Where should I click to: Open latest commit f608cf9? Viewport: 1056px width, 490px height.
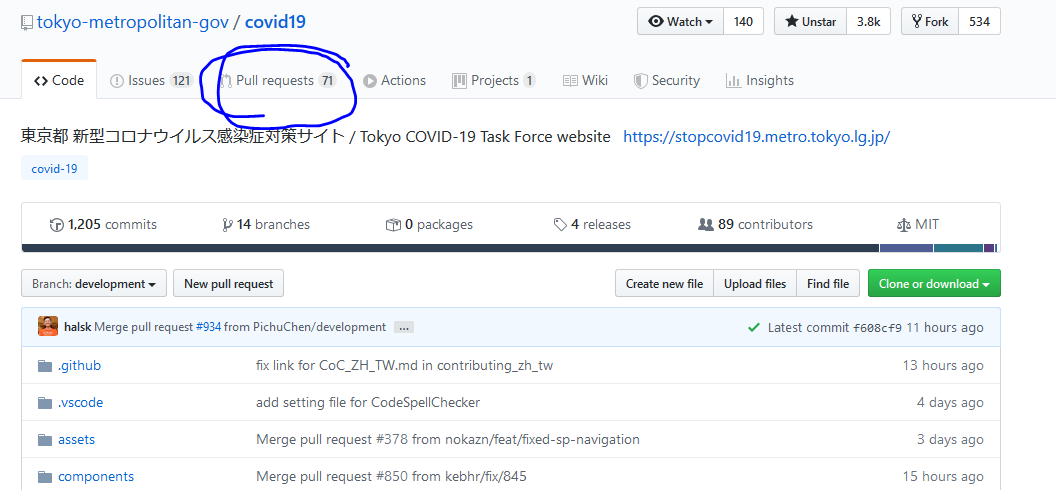[878, 328]
